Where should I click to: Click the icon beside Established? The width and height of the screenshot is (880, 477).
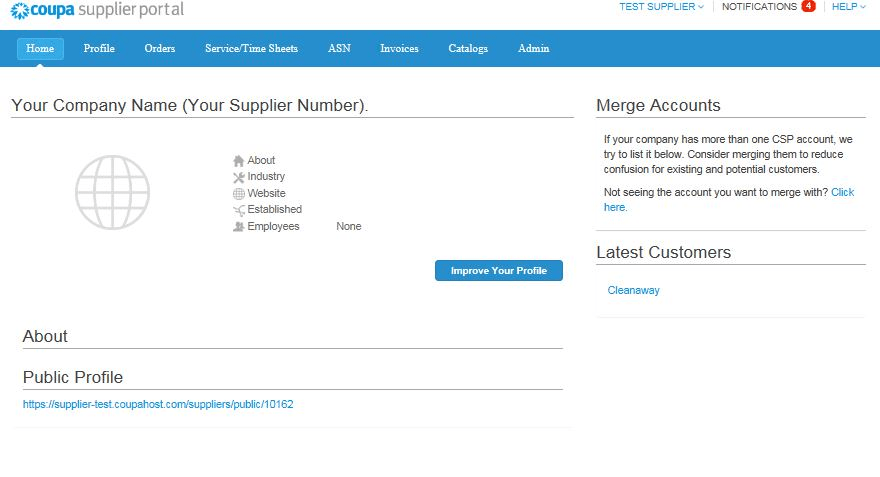[238, 210]
